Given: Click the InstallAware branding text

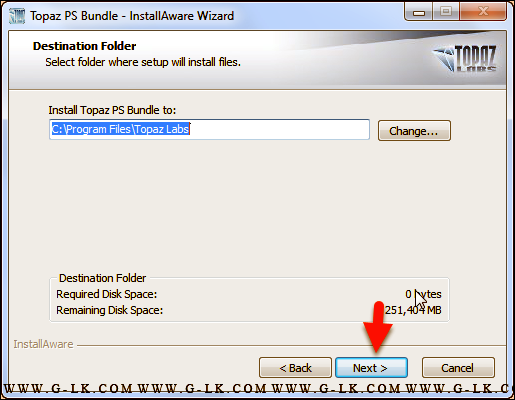Looking at the screenshot, I should click(43, 344).
